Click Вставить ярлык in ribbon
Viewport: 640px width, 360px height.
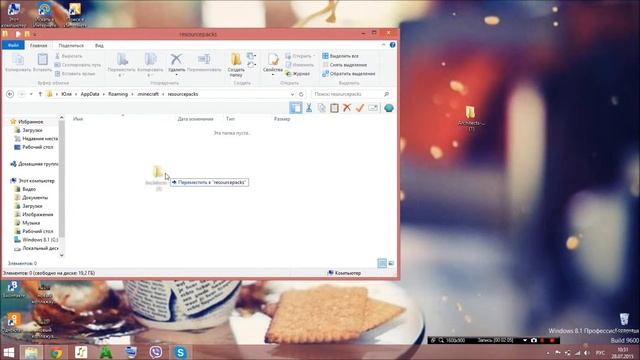75,74
